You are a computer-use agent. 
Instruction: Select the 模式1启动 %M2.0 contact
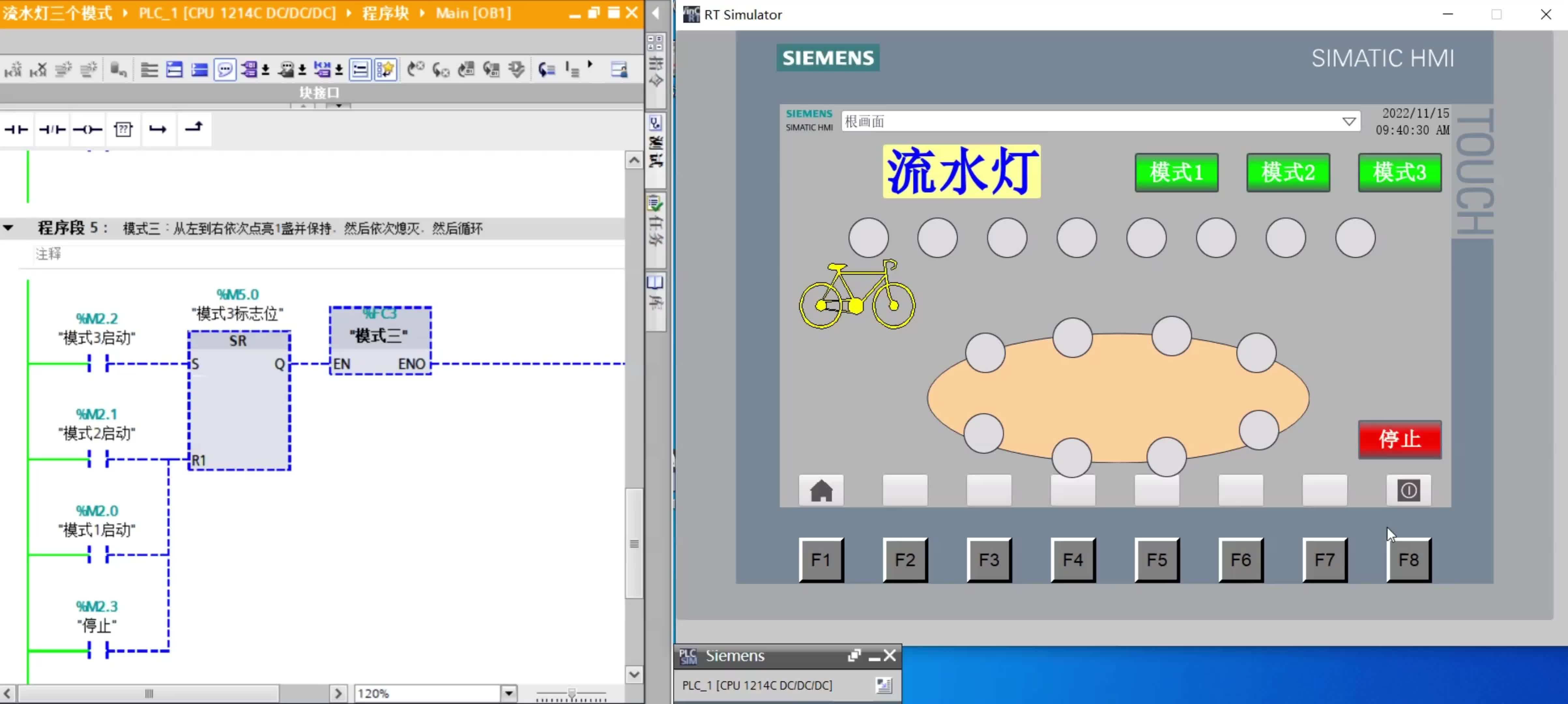(97, 555)
